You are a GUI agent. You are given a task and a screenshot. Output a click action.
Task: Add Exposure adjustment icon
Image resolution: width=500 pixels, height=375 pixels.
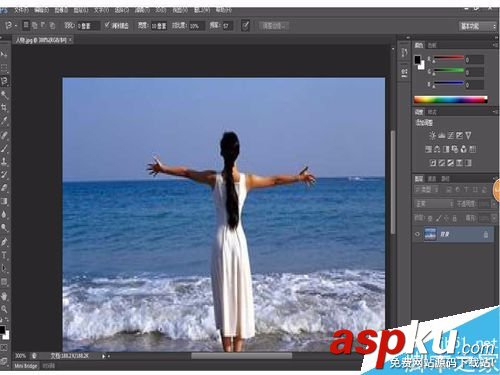click(459, 135)
